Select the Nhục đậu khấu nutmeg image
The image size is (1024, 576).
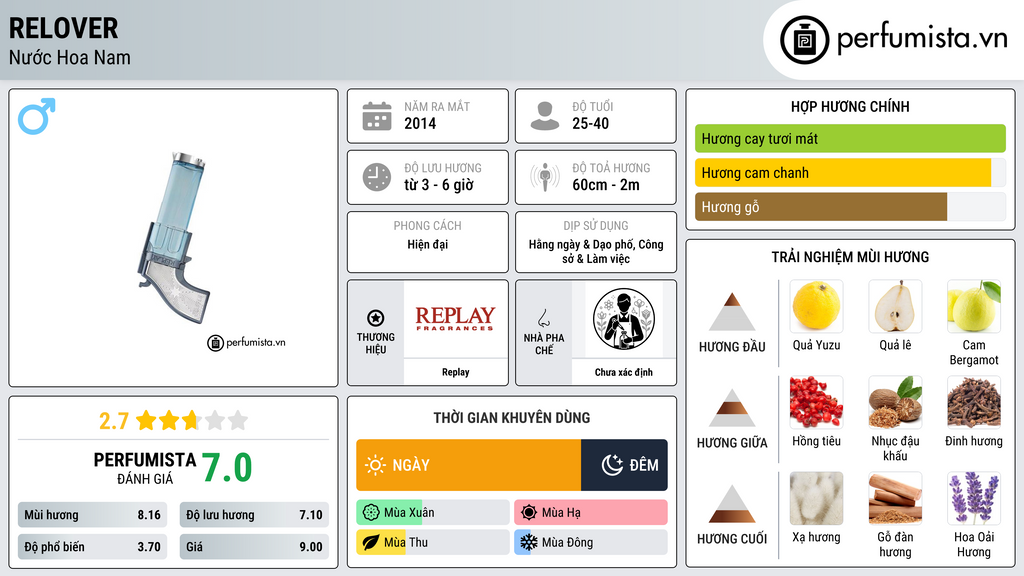pos(895,402)
